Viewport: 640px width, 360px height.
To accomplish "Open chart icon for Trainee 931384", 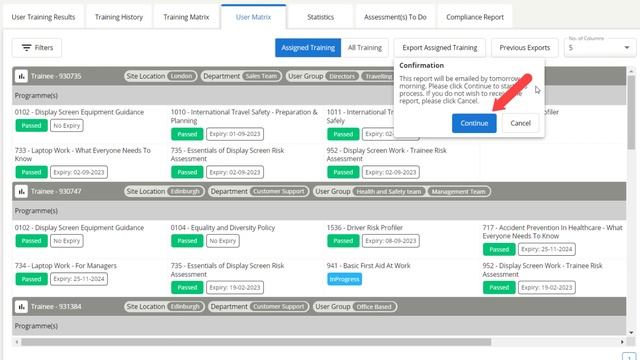I will tap(21, 307).
